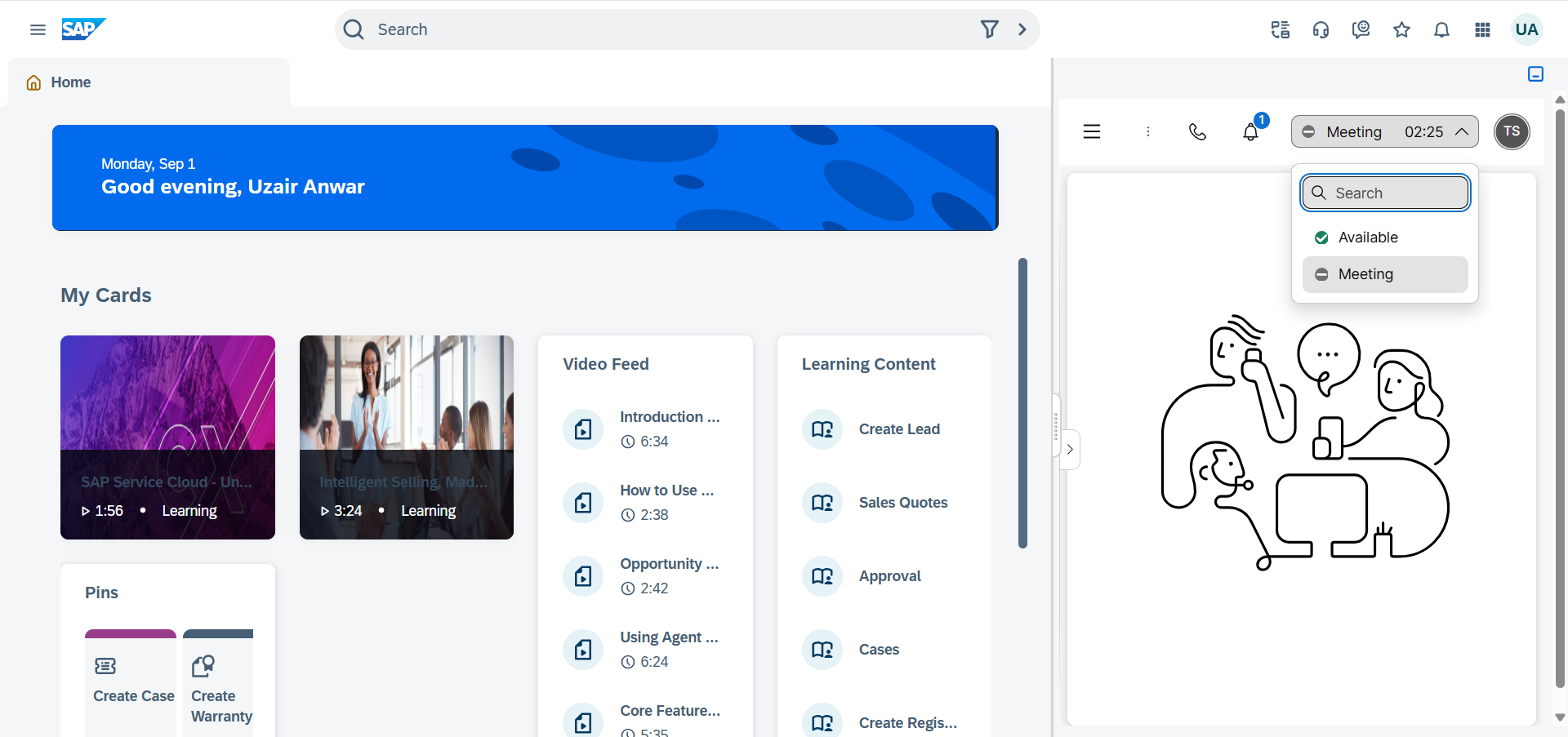This screenshot has height=737, width=1568.
Task: Select the Available status option
Action: 1368,238
